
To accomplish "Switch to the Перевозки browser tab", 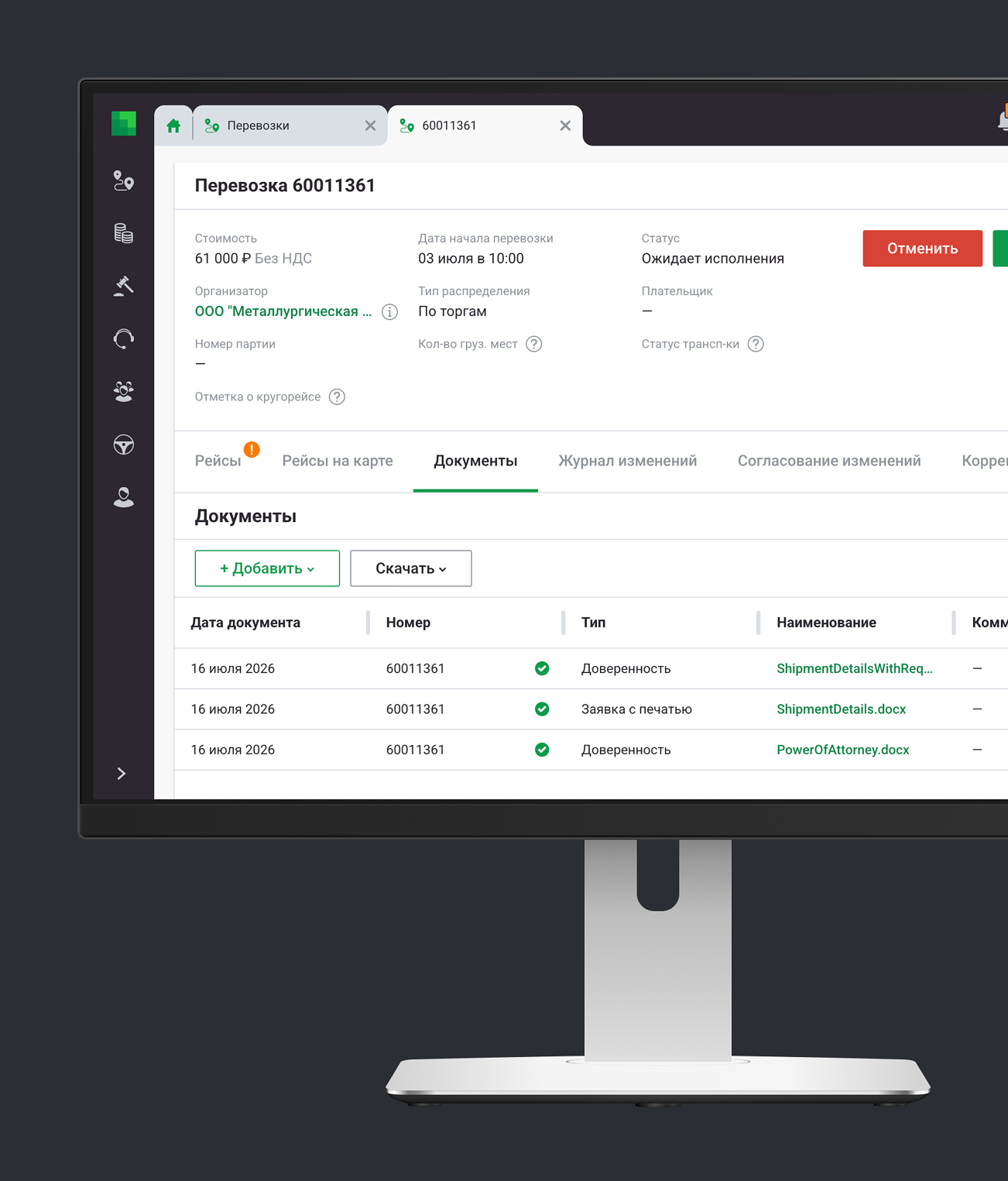I will click(x=290, y=125).
